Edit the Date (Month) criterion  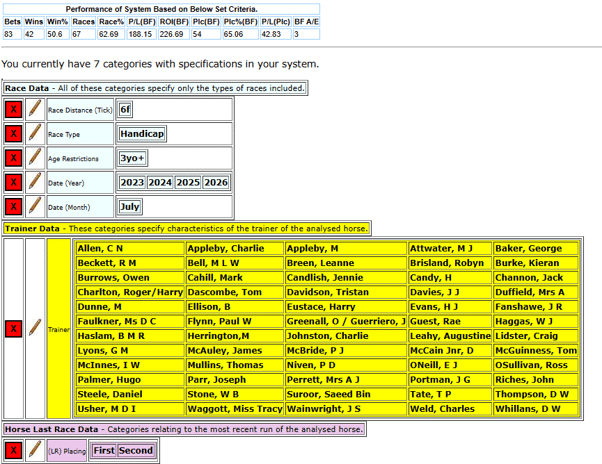pyautogui.click(x=35, y=207)
